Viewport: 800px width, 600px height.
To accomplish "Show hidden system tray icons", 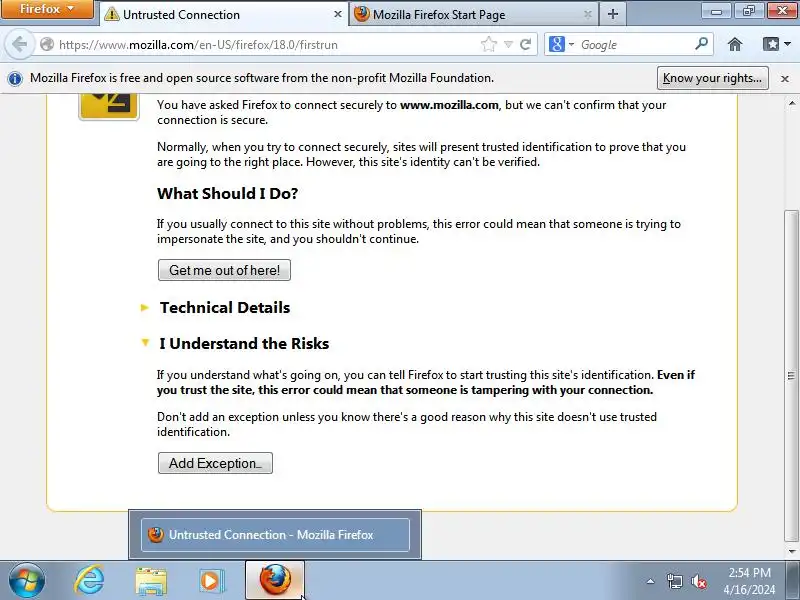I will tap(651, 581).
